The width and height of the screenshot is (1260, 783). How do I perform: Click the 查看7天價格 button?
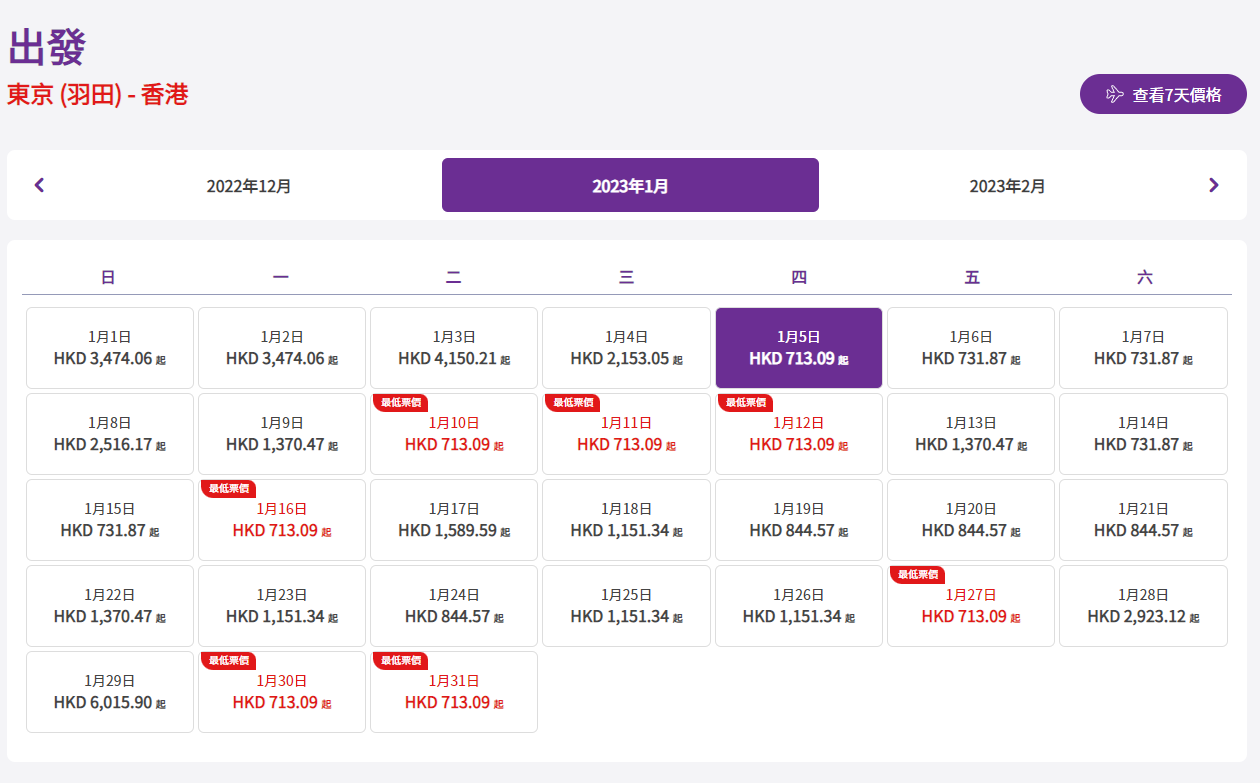point(1163,95)
